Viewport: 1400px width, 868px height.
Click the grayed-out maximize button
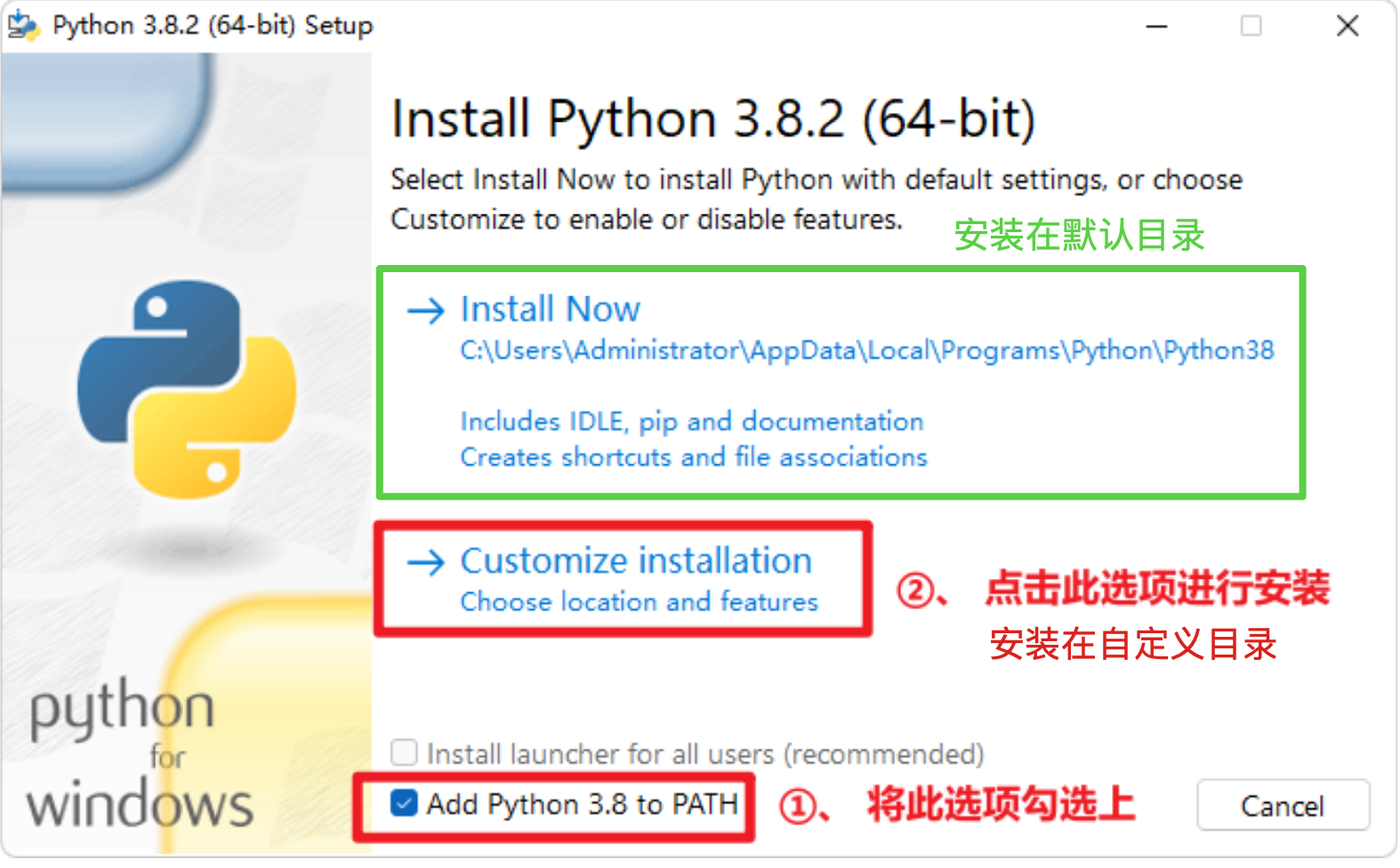(x=1251, y=27)
